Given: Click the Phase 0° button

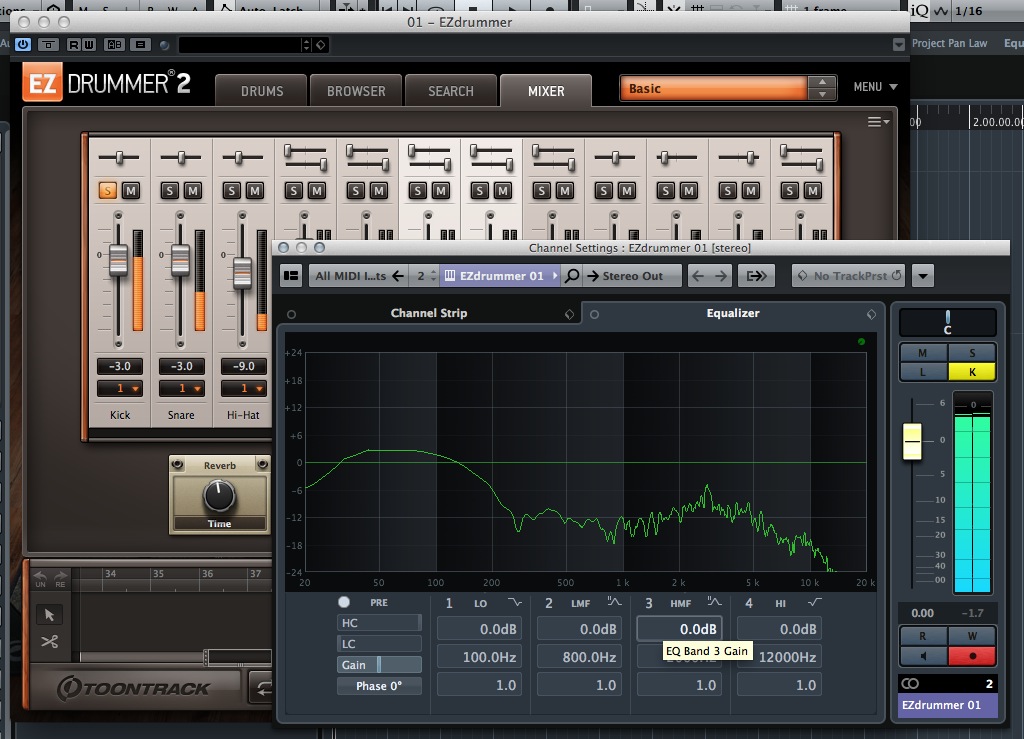Looking at the screenshot, I should click(379, 686).
